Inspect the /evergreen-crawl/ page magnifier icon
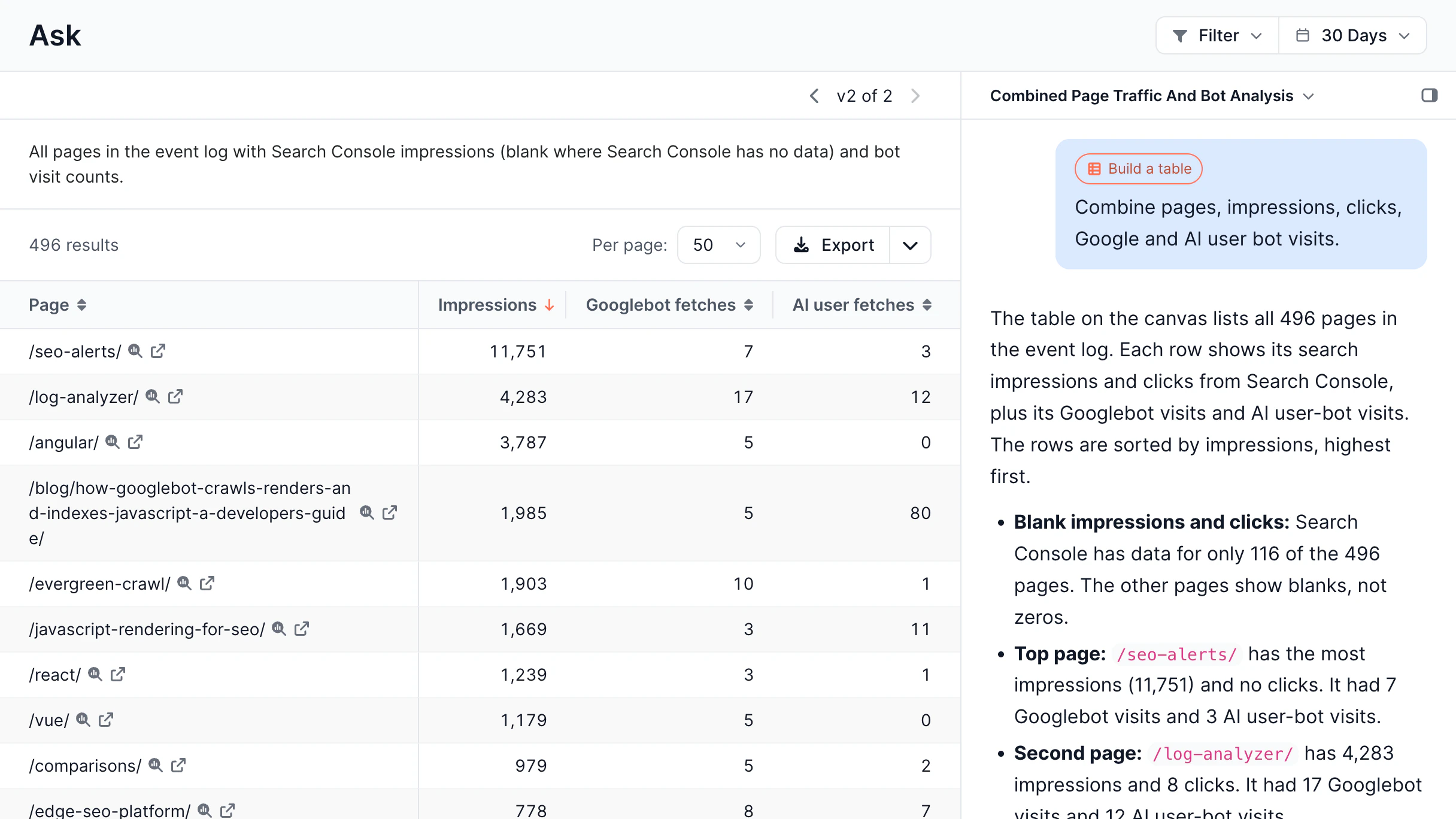The width and height of the screenshot is (1456, 819). coord(184,583)
